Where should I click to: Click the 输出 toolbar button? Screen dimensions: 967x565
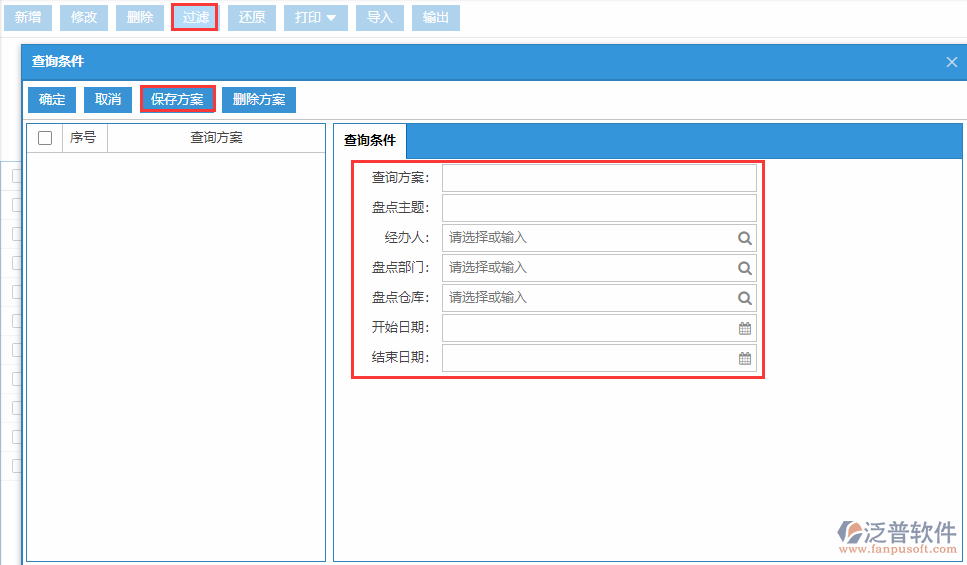[x=435, y=18]
